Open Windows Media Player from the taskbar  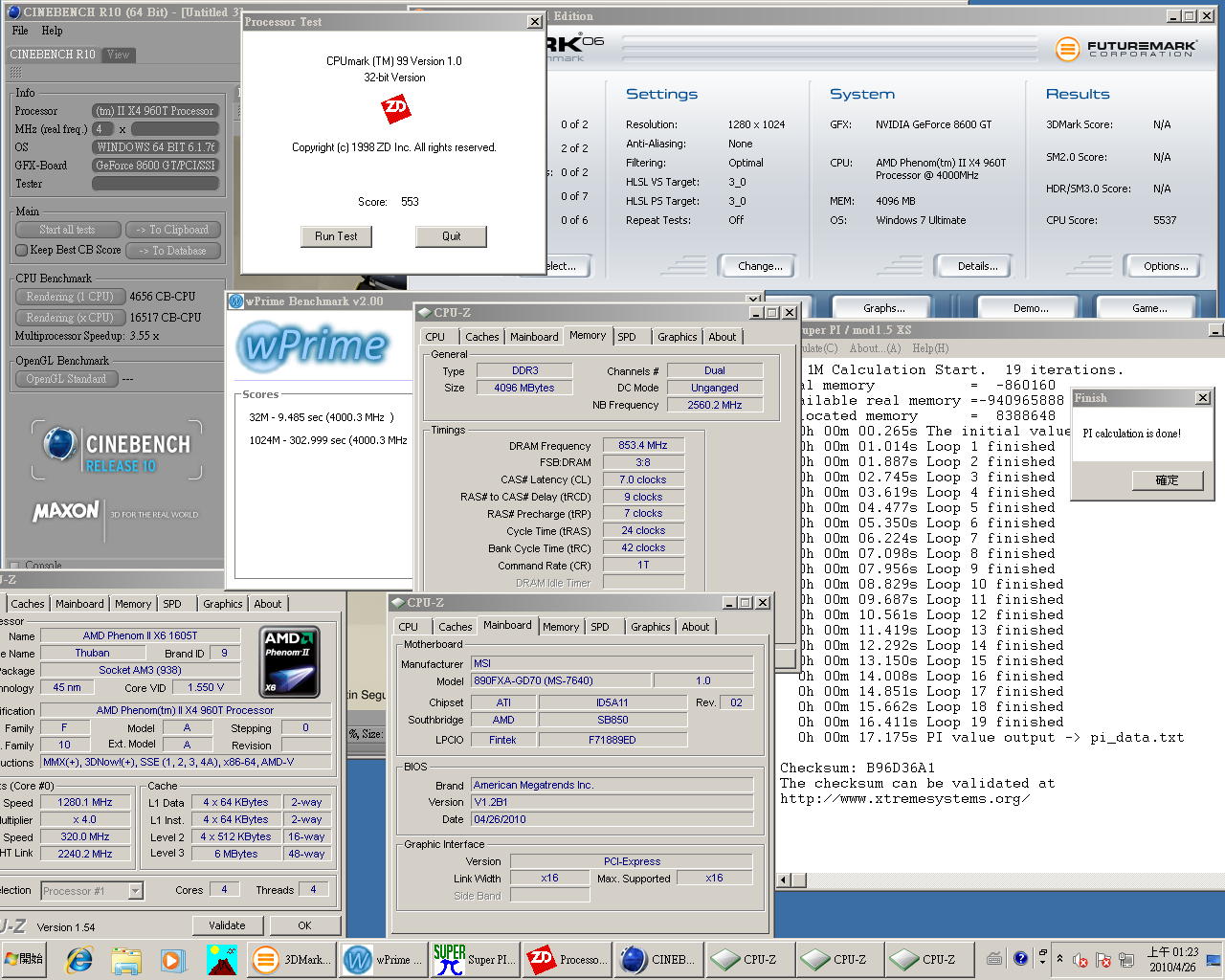172,960
